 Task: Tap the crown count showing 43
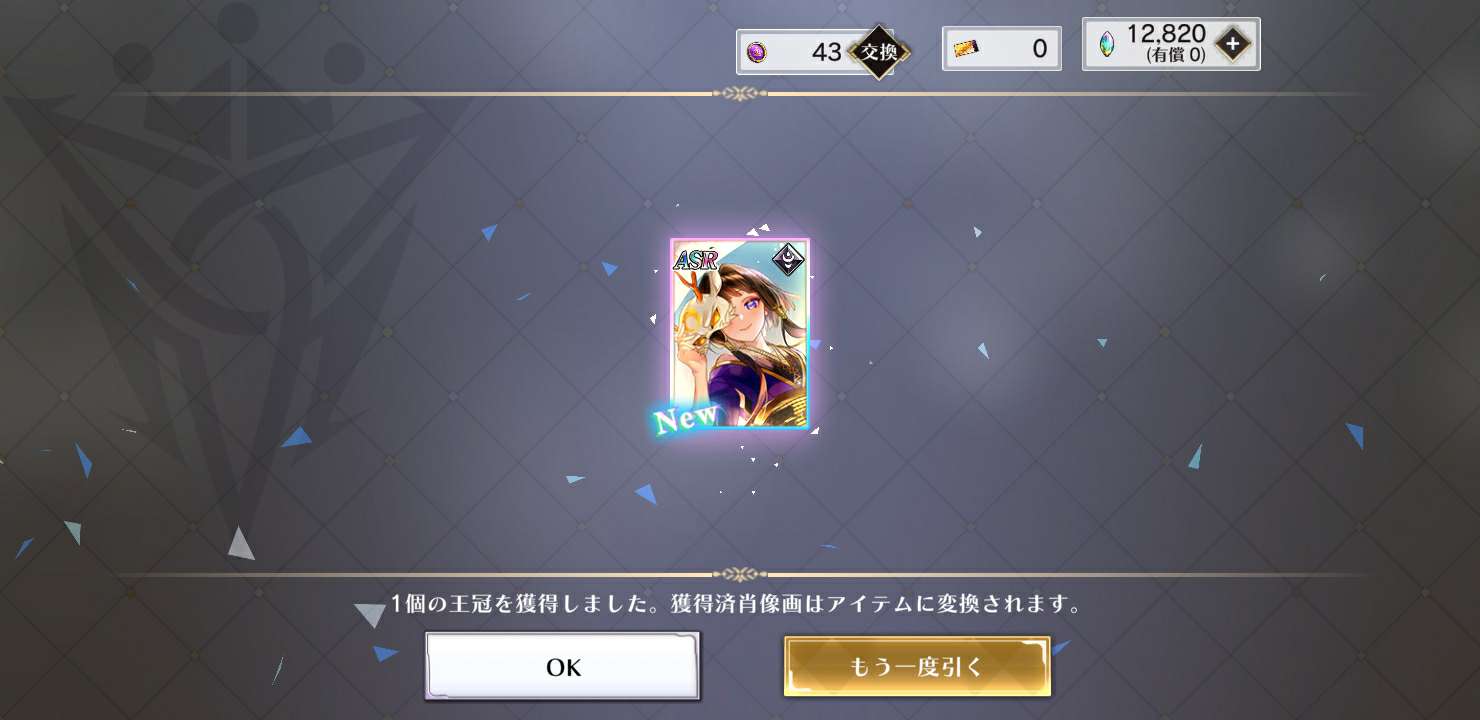(827, 52)
